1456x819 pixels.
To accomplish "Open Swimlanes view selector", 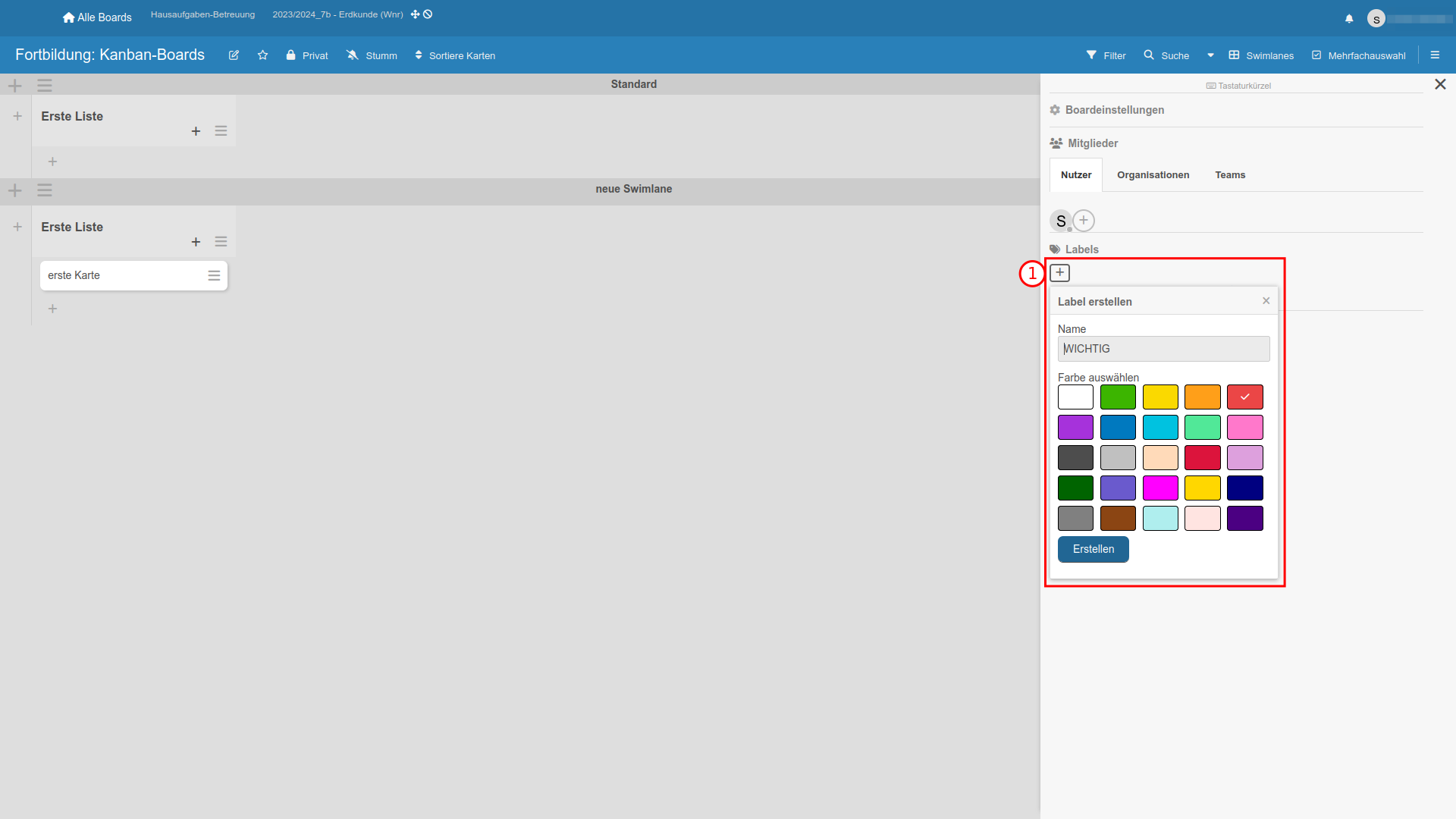I will [1261, 55].
